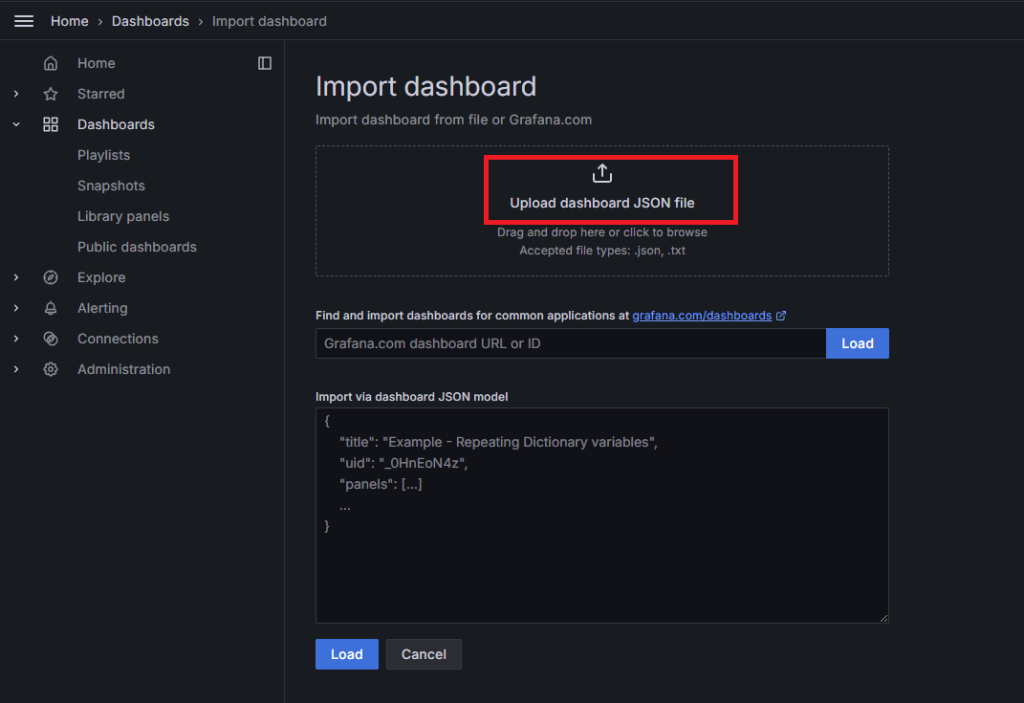The width and height of the screenshot is (1024, 703).
Task: Open Explore in the sidebar
Action: pyautogui.click(x=101, y=278)
